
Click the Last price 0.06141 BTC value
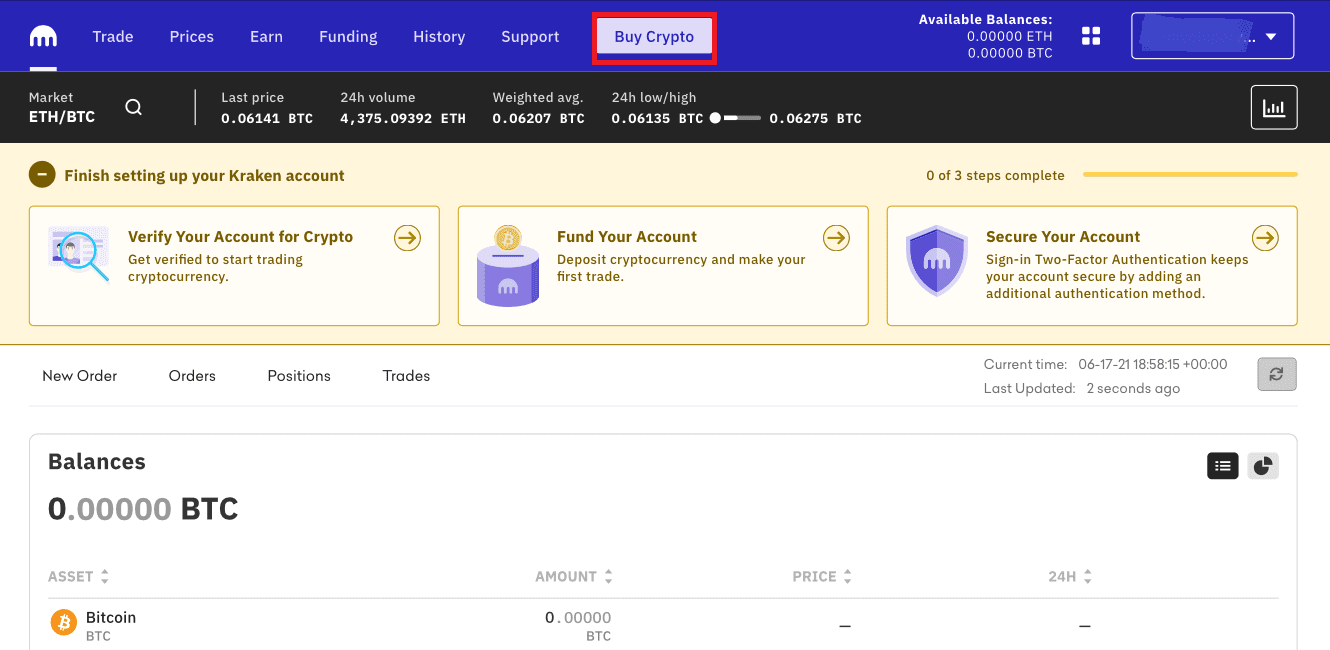(x=267, y=118)
